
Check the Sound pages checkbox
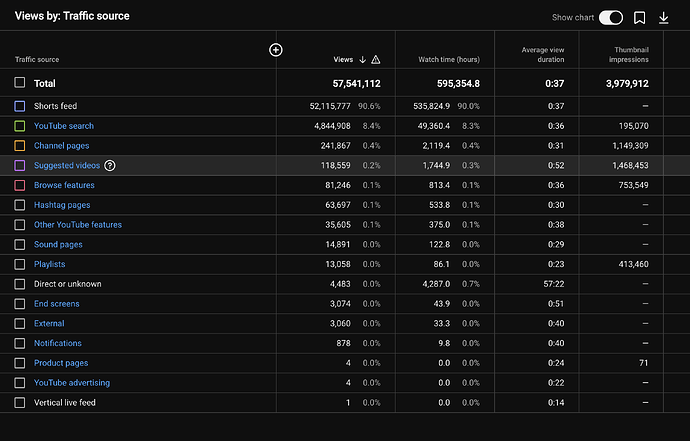tap(20, 245)
